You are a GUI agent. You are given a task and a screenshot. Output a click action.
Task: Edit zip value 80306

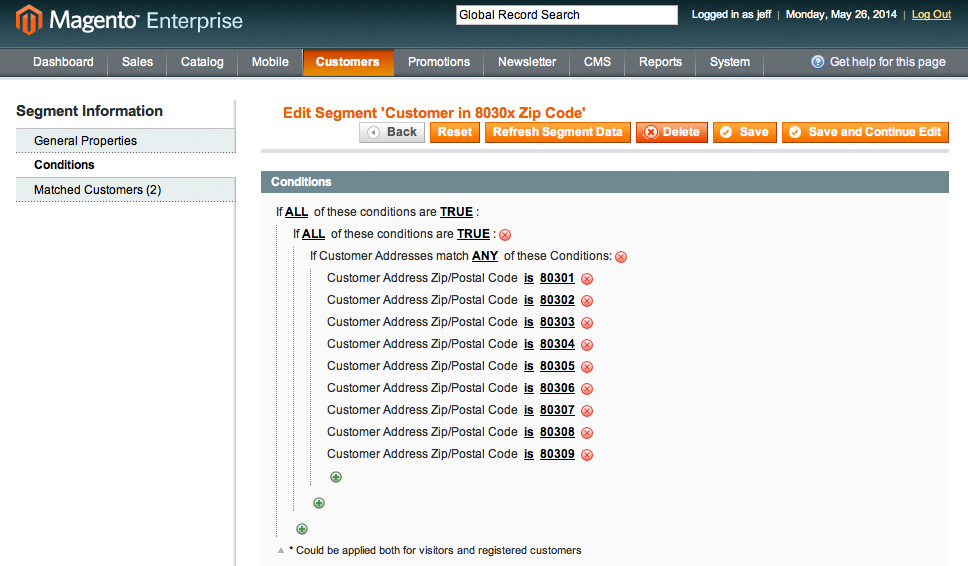click(x=557, y=388)
